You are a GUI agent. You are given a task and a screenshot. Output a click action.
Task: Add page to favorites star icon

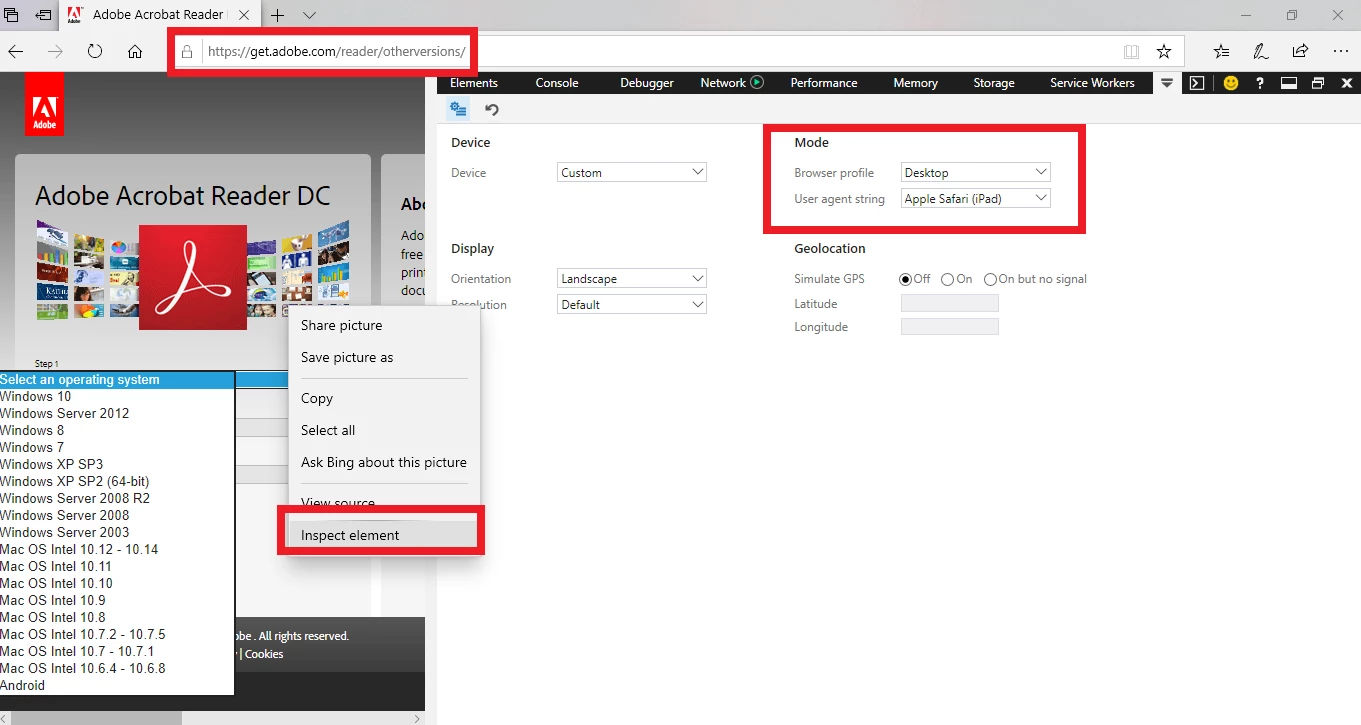click(x=1163, y=51)
